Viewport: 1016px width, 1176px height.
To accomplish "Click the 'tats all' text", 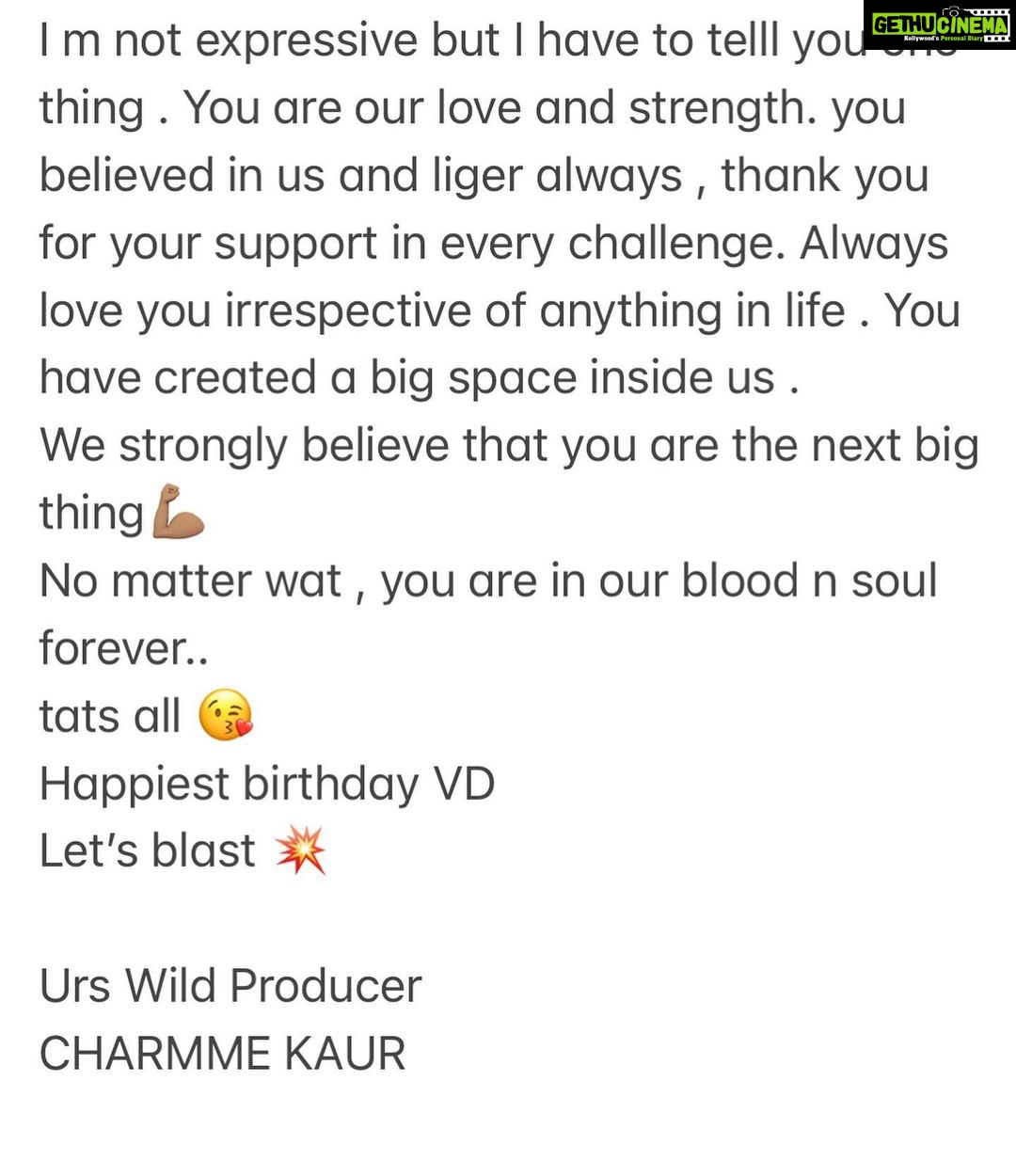I will (110, 715).
